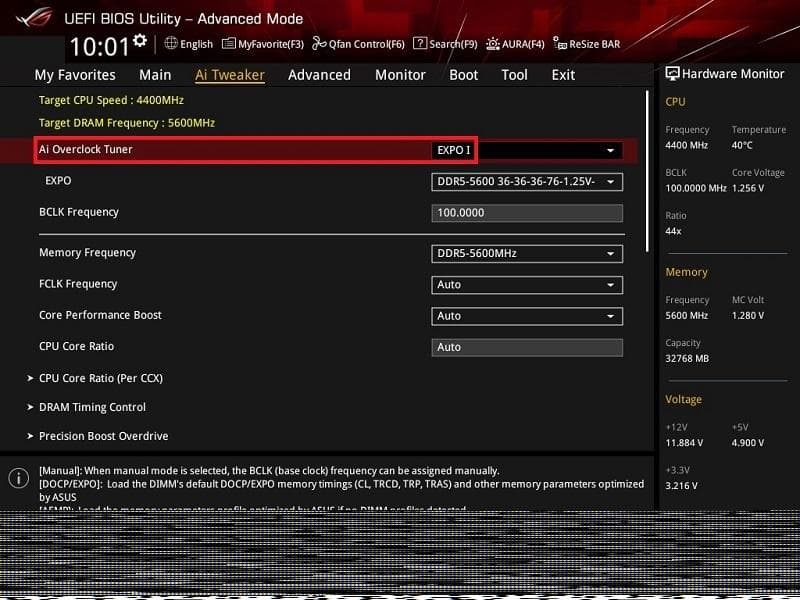Click the BCLK value 100.0000 MHz

(696, 188)
